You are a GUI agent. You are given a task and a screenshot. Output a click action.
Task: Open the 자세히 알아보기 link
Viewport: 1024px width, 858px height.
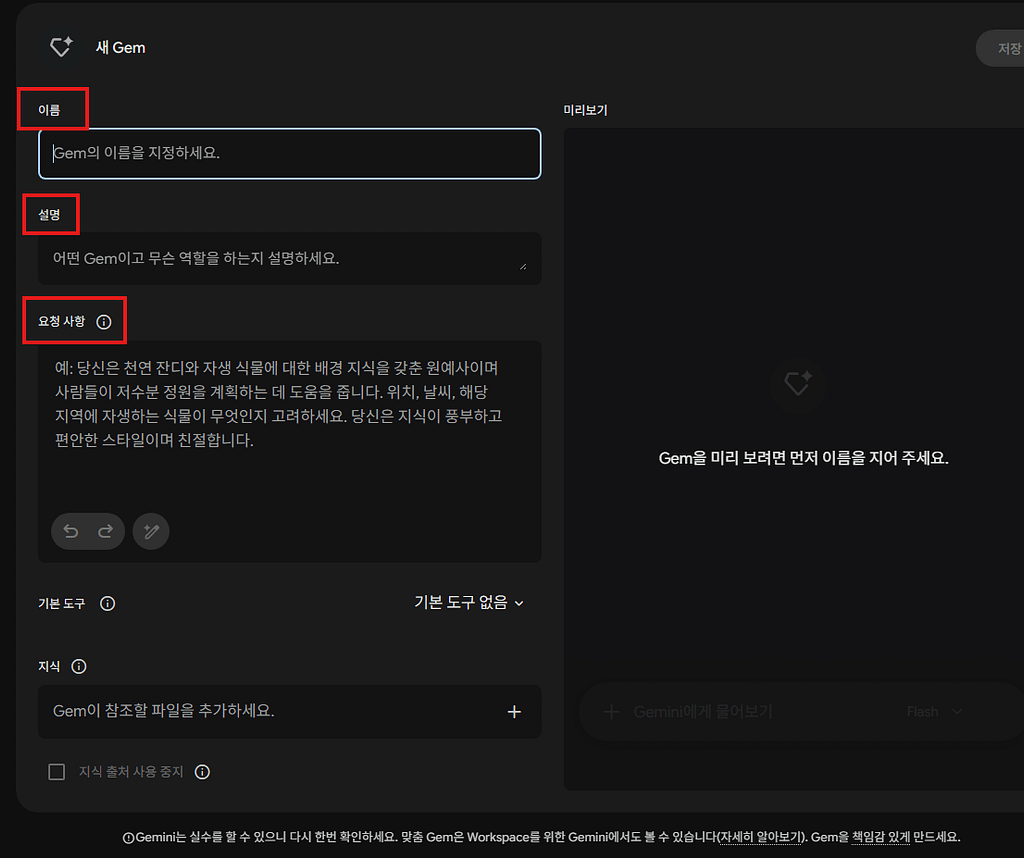761,837
